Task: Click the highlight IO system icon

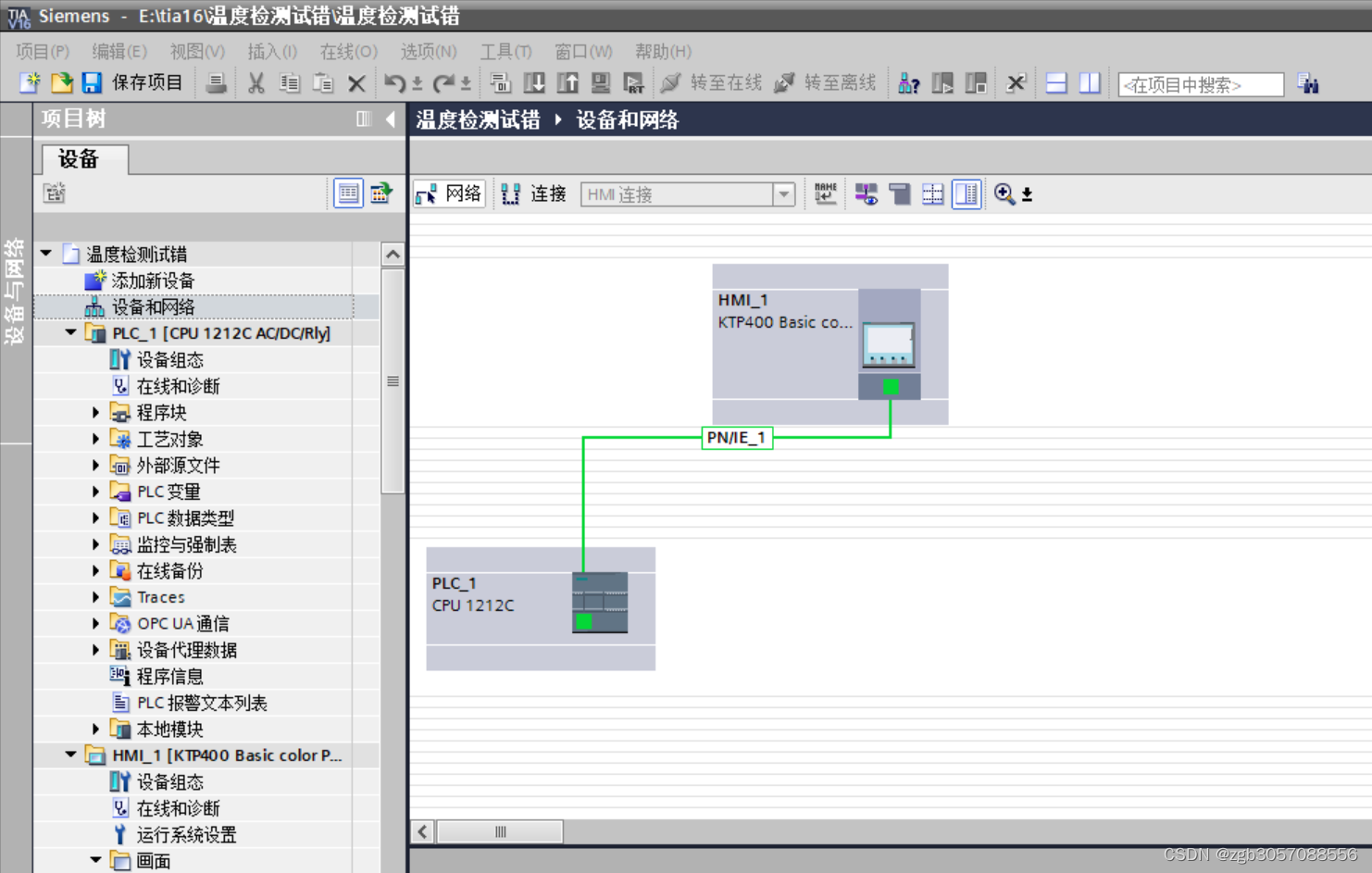Action: click(x=867, y=193)
